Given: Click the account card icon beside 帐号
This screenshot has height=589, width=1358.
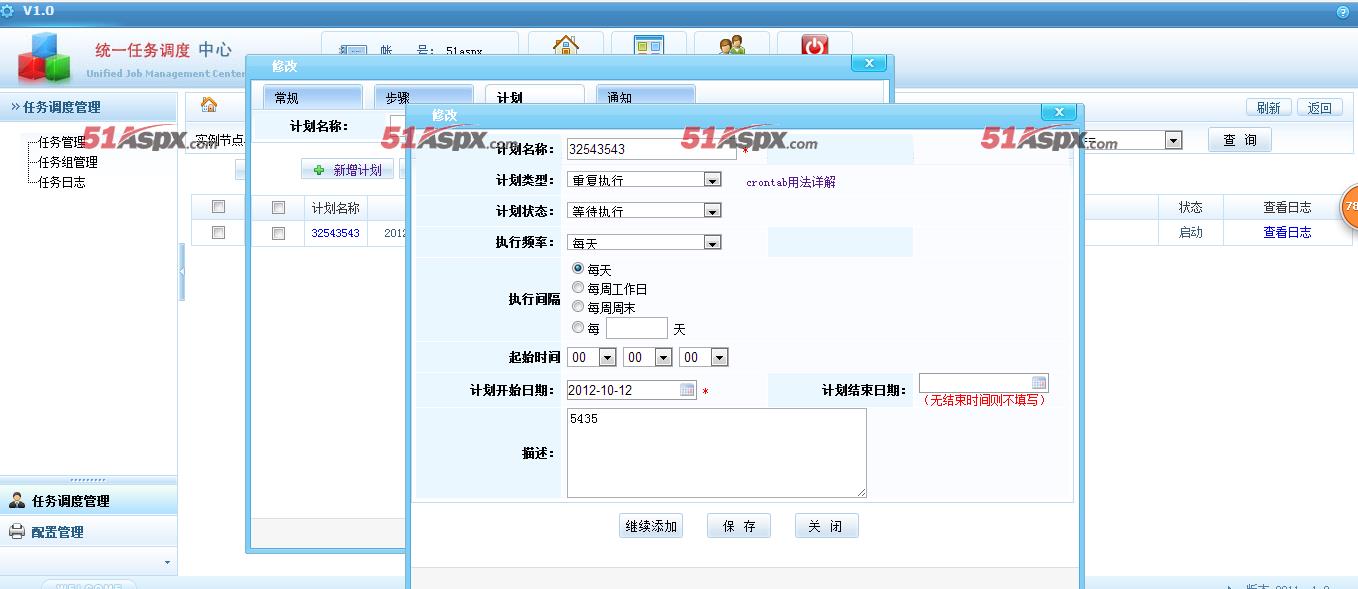Looking at the screenshot, I should [354, 50].
